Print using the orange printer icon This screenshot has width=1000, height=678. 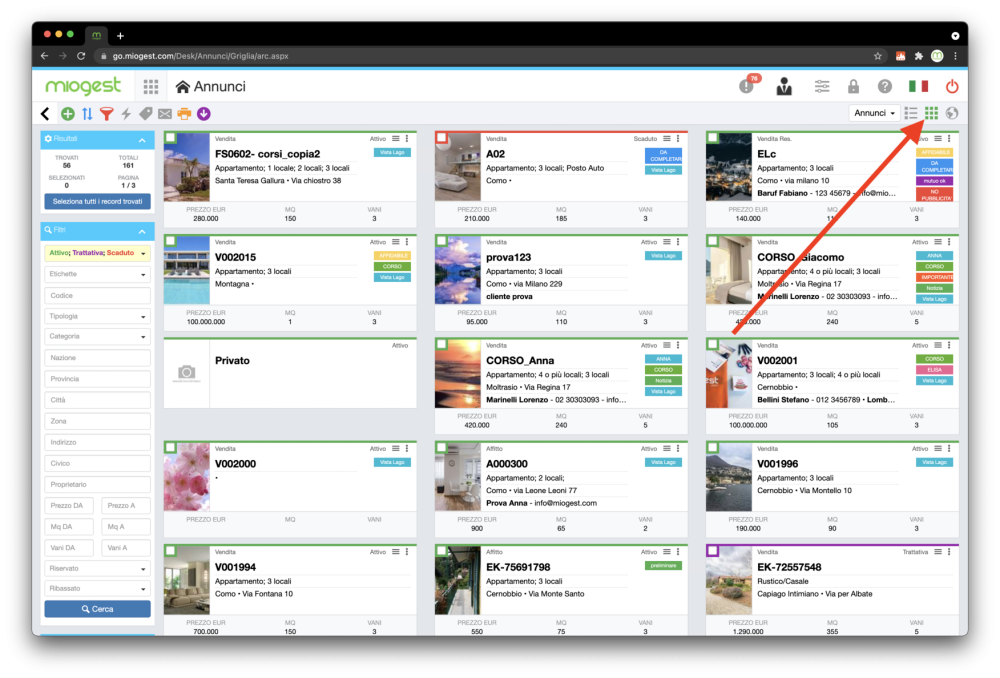point(184,114)
